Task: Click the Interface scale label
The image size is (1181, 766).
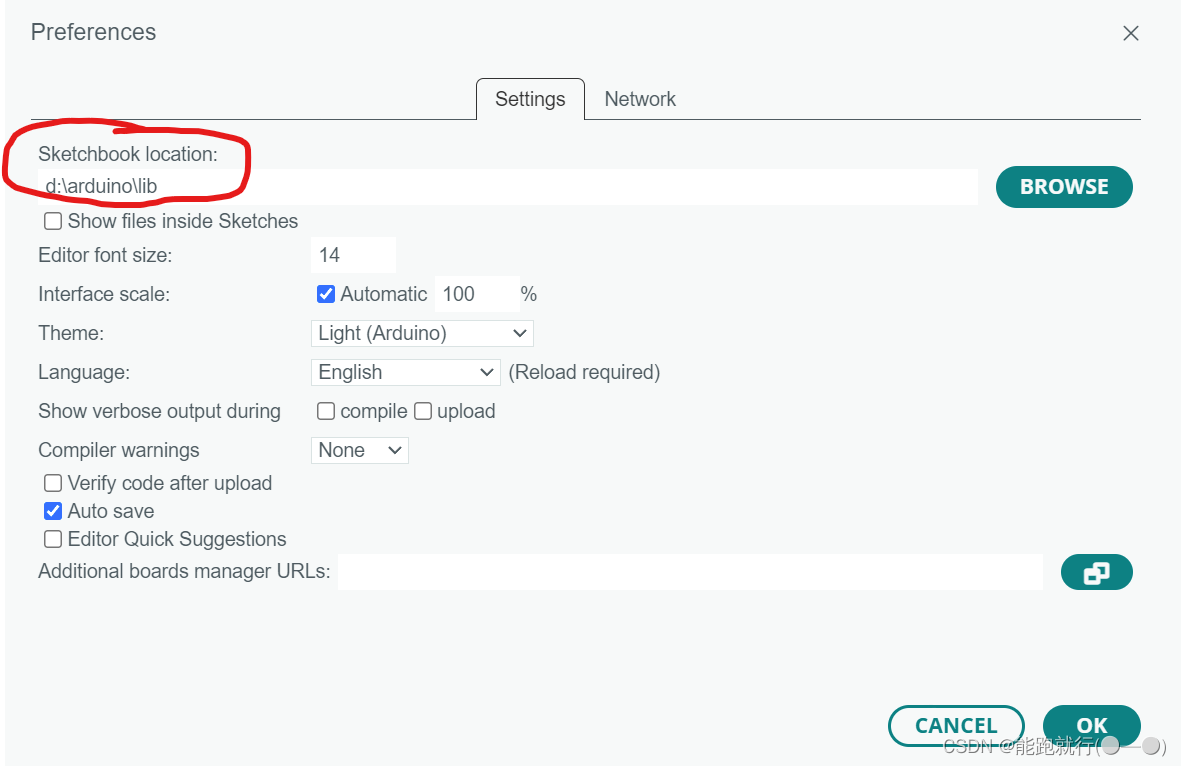Action: coord(104,294)
